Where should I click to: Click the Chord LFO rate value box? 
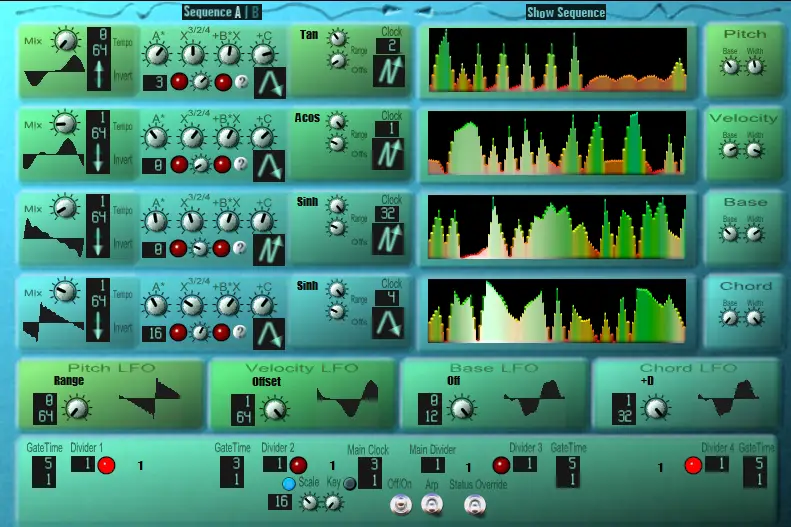(x=624, y=408)
